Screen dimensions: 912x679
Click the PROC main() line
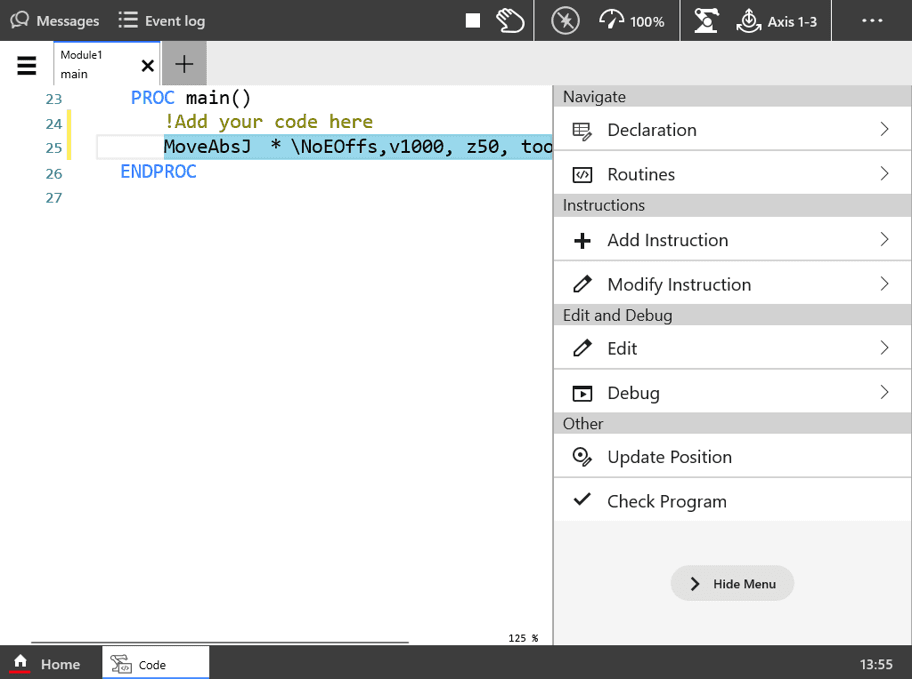191,98
